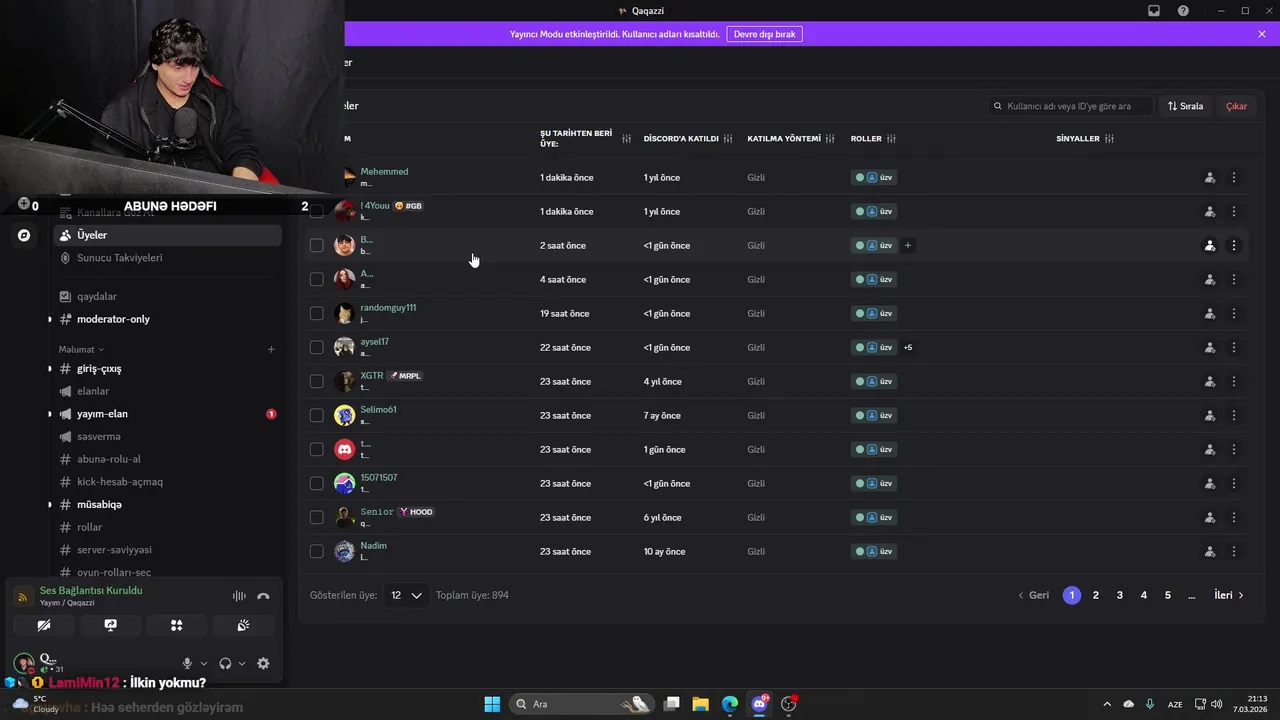Viewport: 1280px width, 720px height.
Task: Dismiss the streamer mode banner
Action: point(1262,34)
